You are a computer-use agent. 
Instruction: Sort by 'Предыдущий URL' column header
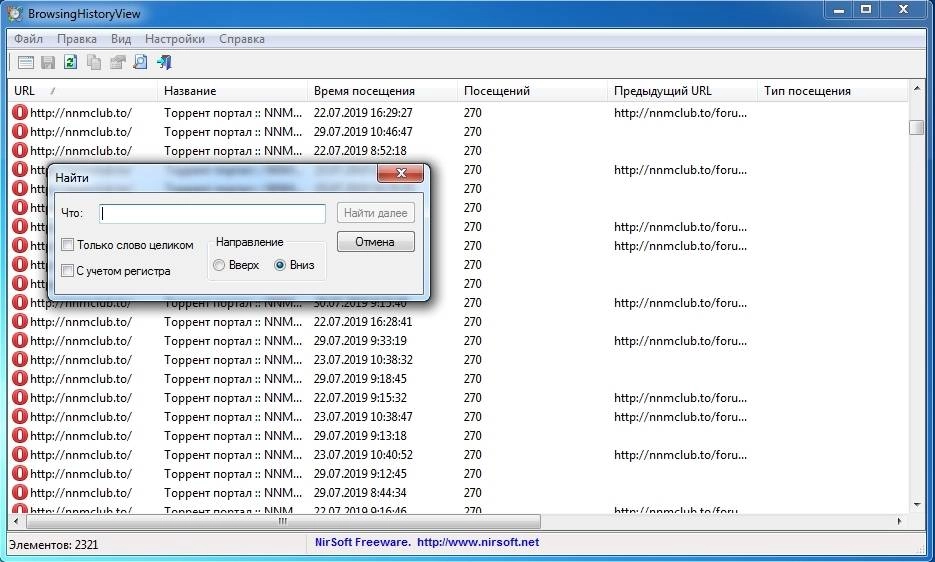pos(682,91)
